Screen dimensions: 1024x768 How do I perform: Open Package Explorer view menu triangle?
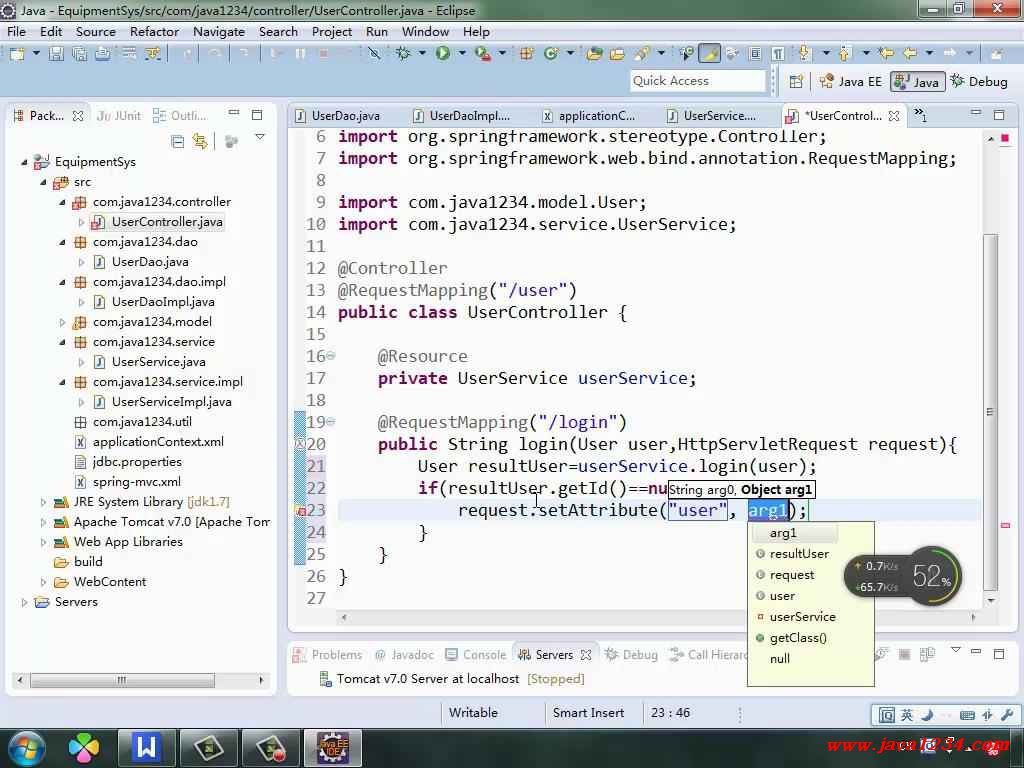coord(260,138)
